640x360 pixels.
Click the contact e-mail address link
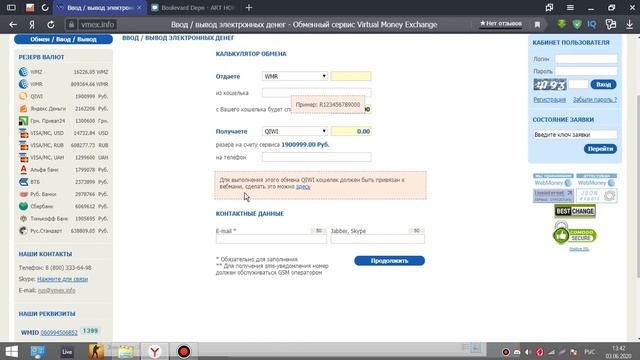[x=56, y=291]
